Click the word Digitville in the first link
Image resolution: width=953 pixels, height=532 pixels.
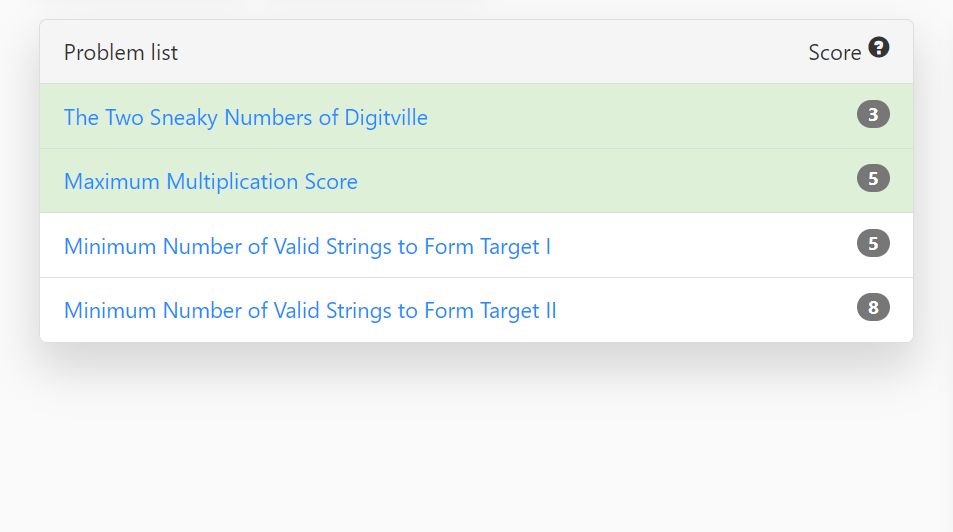386,117
